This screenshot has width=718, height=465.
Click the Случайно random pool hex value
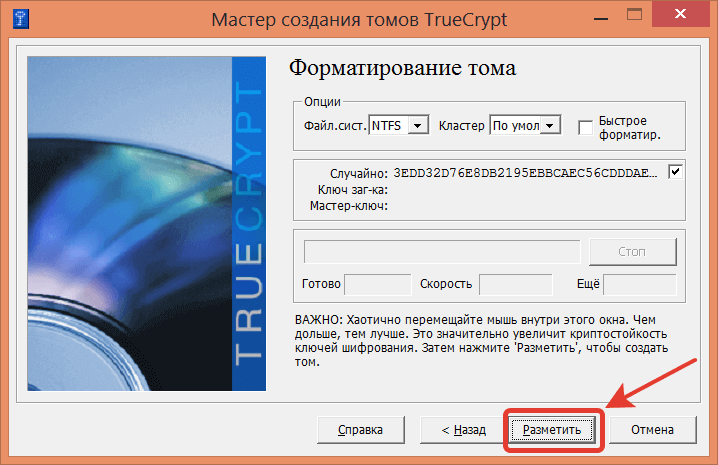(527, 172)
